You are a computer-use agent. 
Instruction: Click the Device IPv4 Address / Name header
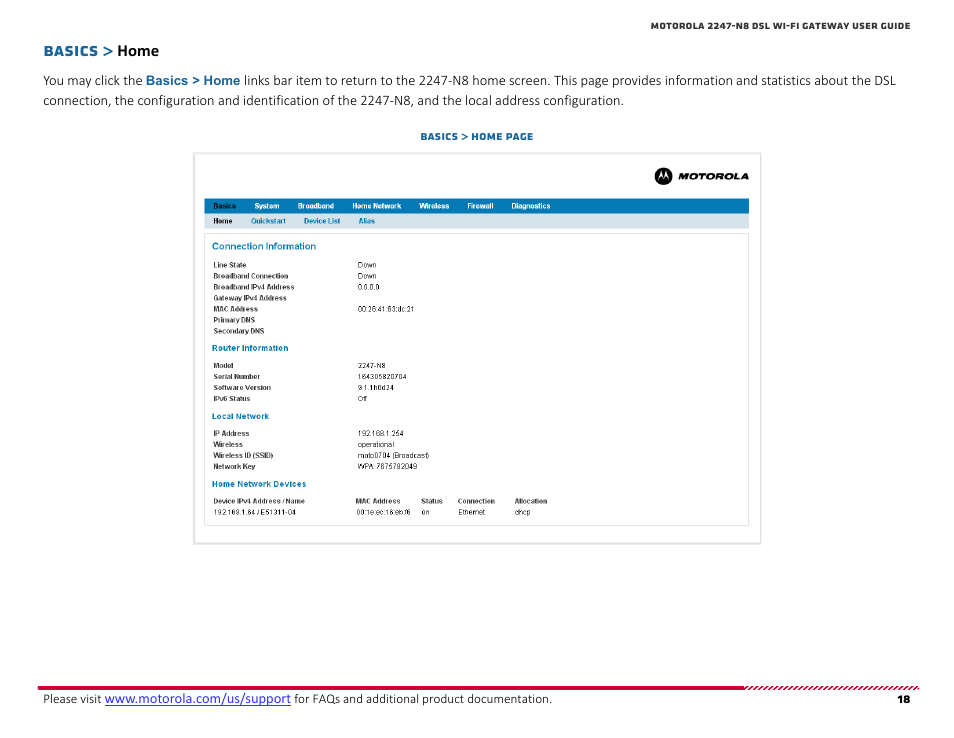(x=259, y=501)
